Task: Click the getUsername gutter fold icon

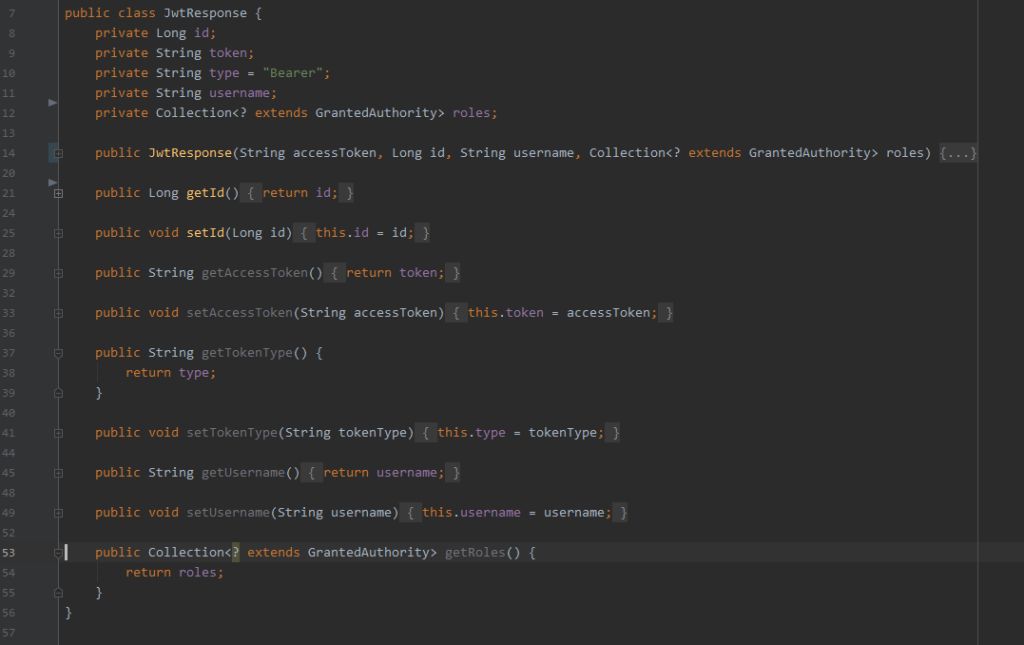Action: 58,473
